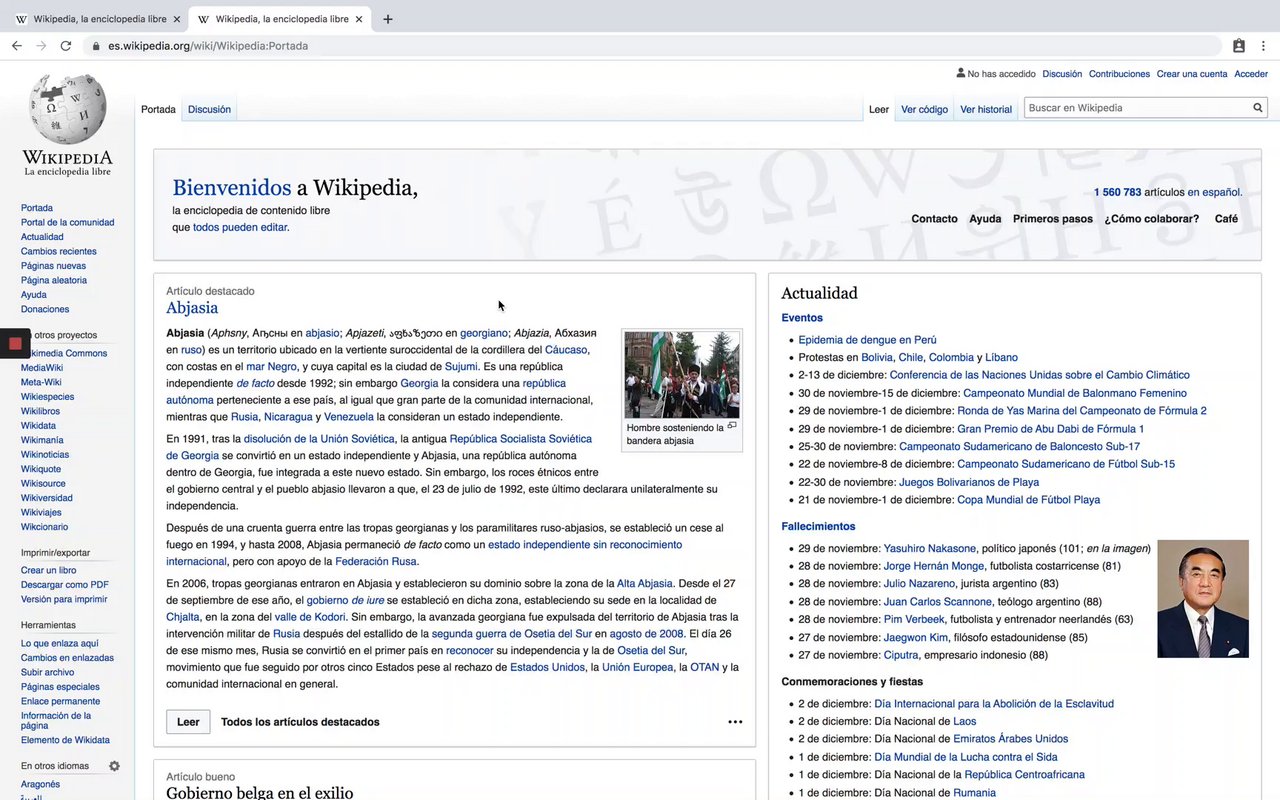The image size is (1280, 800).
Task: Click the red record button on the left edge
Action: pyautogui.click(x=15, y=343)
